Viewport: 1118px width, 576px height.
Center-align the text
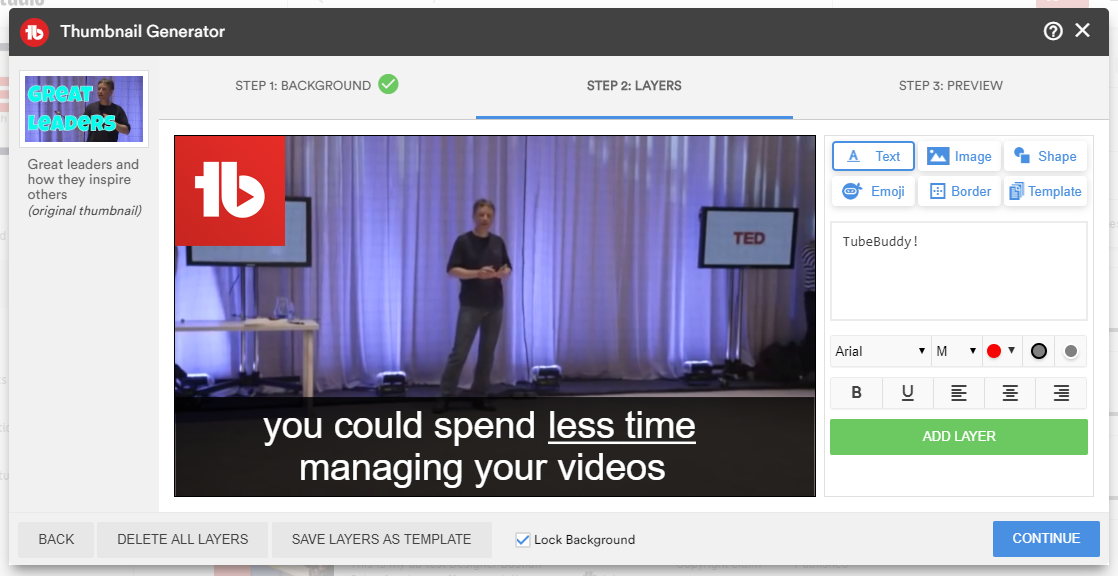[x=1010, y=393]
